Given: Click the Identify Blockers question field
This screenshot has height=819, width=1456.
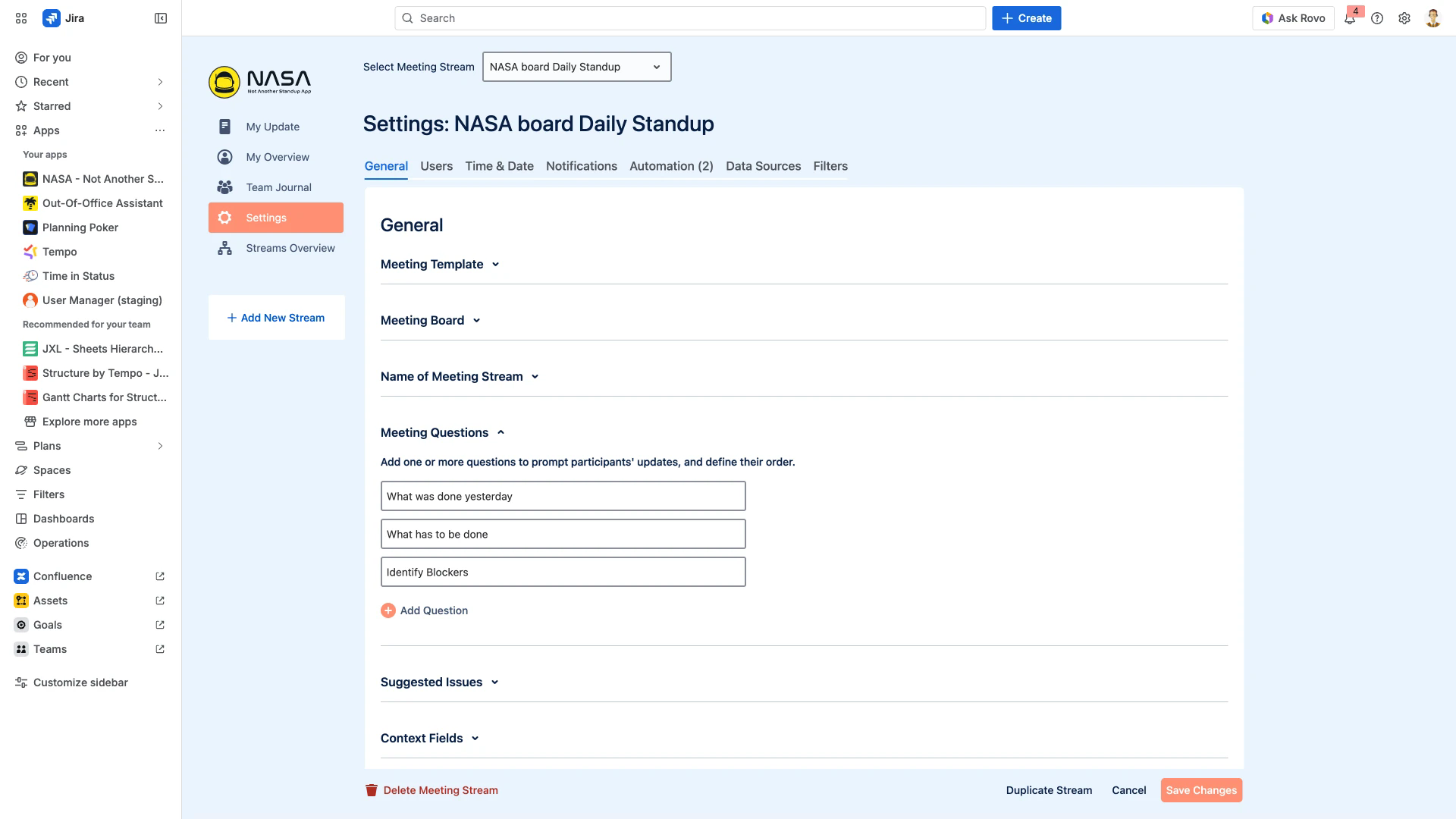Looking at the screenshot, I should click(563, 572).
